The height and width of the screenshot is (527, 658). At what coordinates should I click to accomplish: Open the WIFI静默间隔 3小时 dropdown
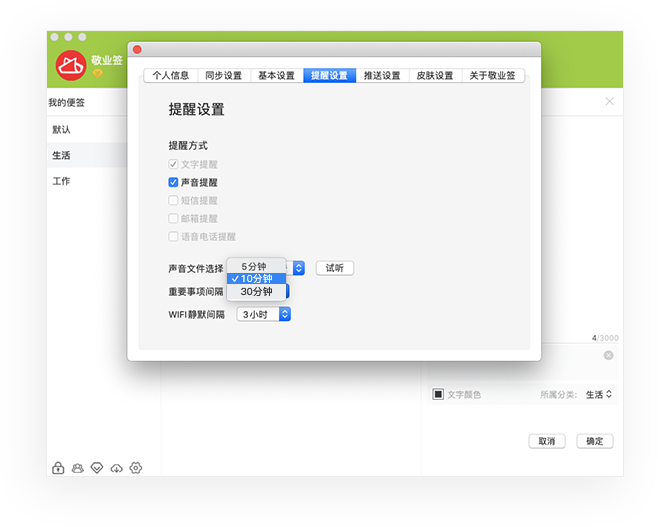click(264, 314)
